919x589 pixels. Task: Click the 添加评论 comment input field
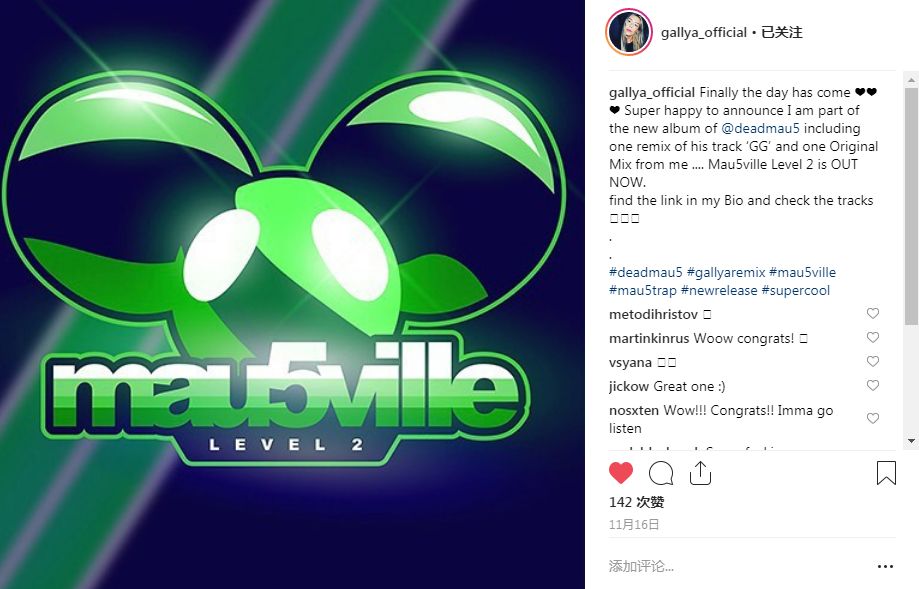738,566
